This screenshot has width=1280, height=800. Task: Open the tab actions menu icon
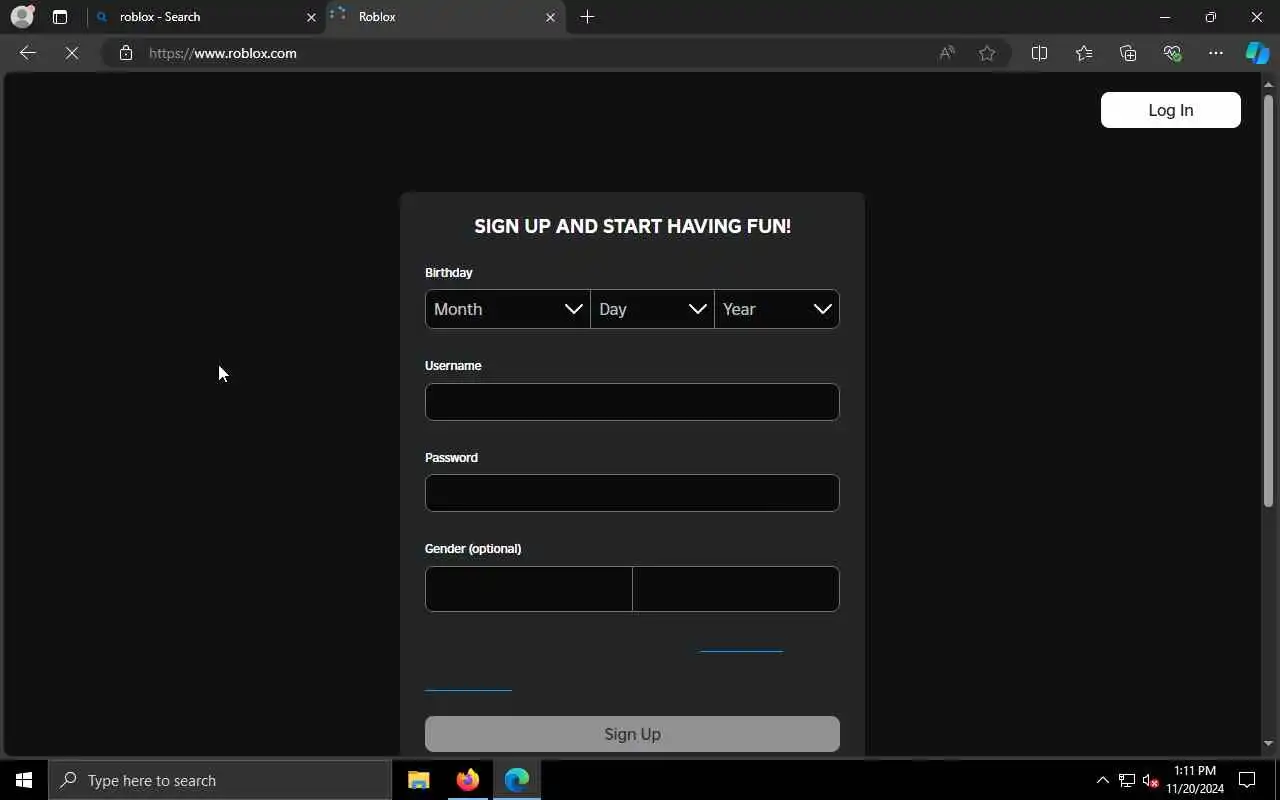click(60, 17)
